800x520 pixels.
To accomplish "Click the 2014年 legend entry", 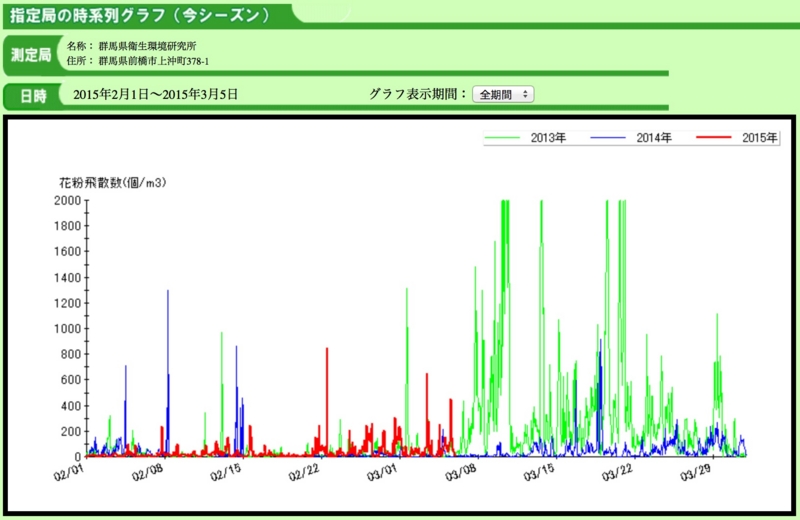I will tap(654, 138).
